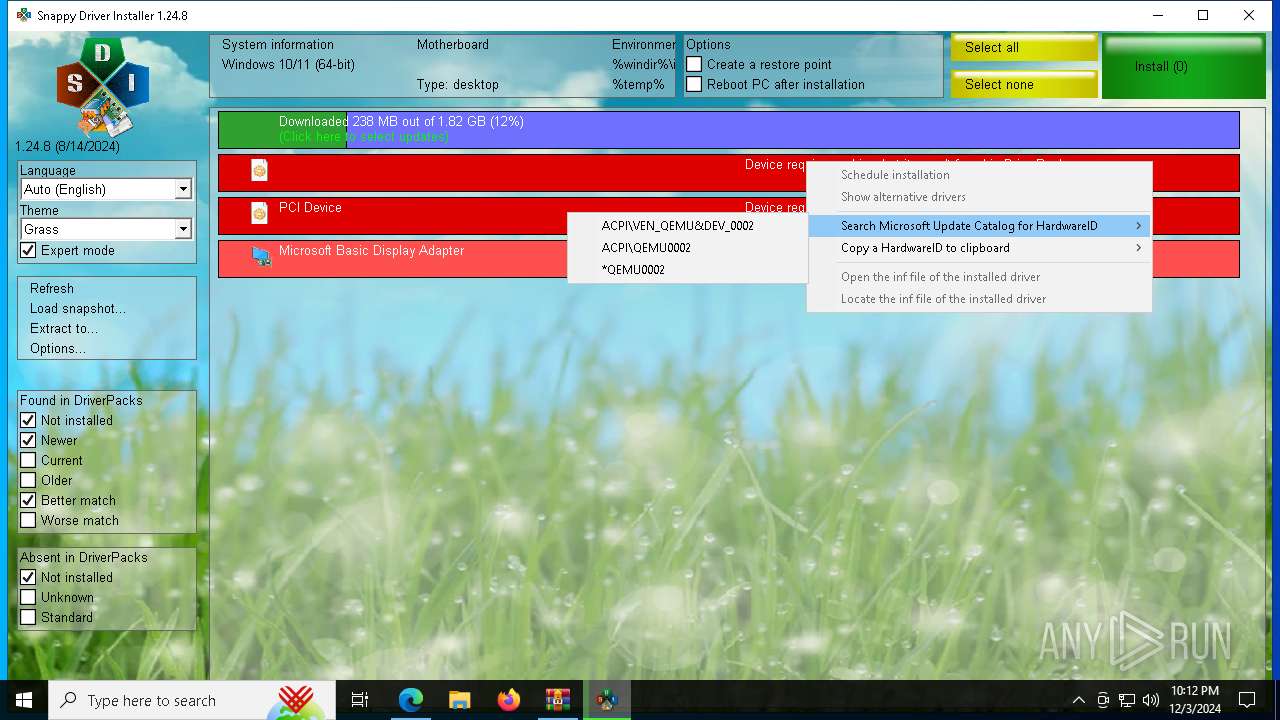1280x720 pixels.
Task: Expand Copy a HardwareID submenu arrow
Action: [1138, 248]
